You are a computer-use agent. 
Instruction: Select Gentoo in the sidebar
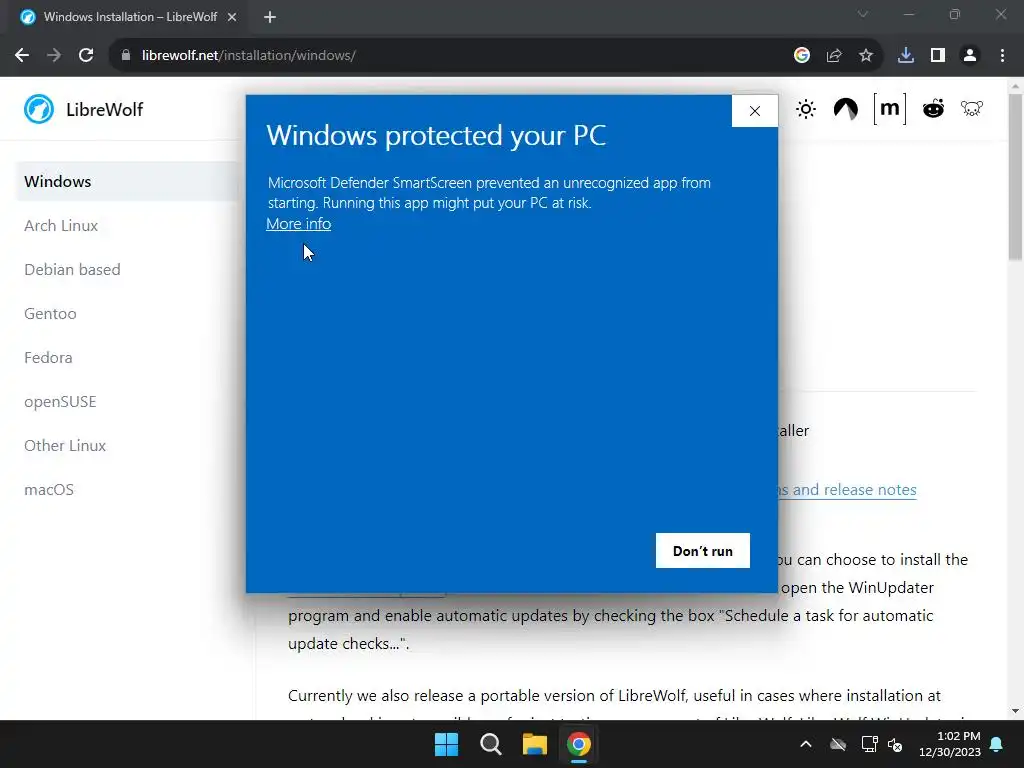click(50, 314)
